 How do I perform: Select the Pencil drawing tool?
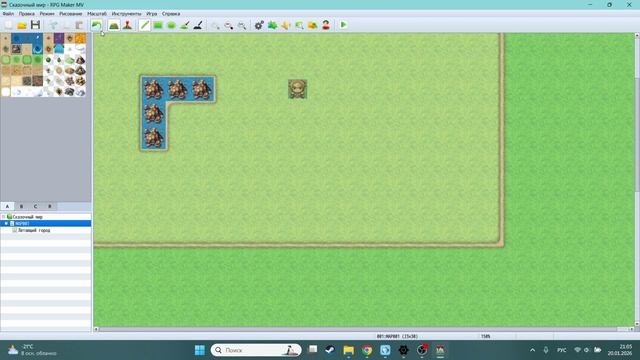click(x=144, y=25)
